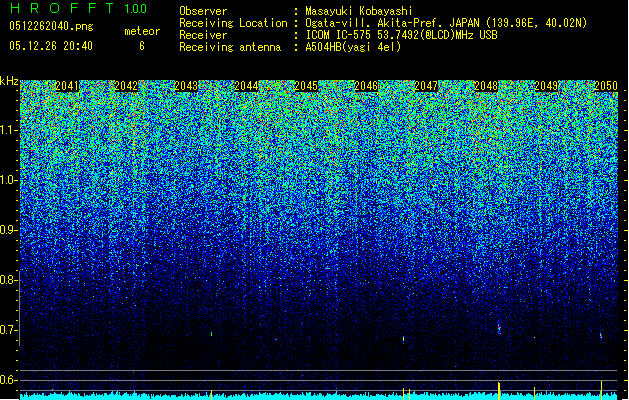The image size is (629, 400).
Task: Click the meteor count value 6
Action: [x=142, y=46]
